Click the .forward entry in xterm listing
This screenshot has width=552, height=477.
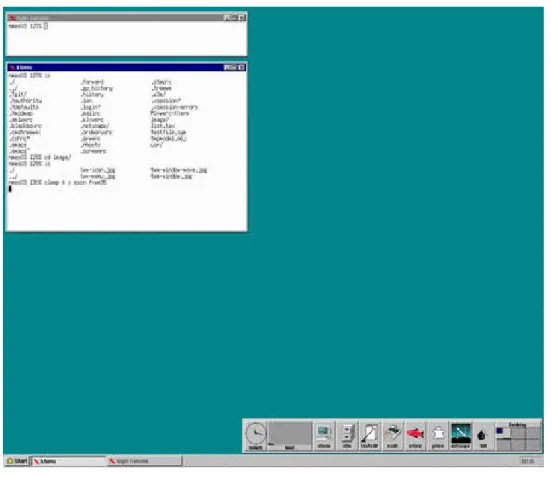click(92, 82)
